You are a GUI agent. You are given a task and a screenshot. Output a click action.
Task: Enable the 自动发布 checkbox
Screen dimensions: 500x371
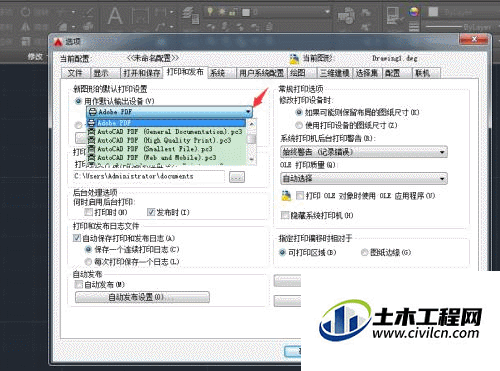tap(79, 284)
